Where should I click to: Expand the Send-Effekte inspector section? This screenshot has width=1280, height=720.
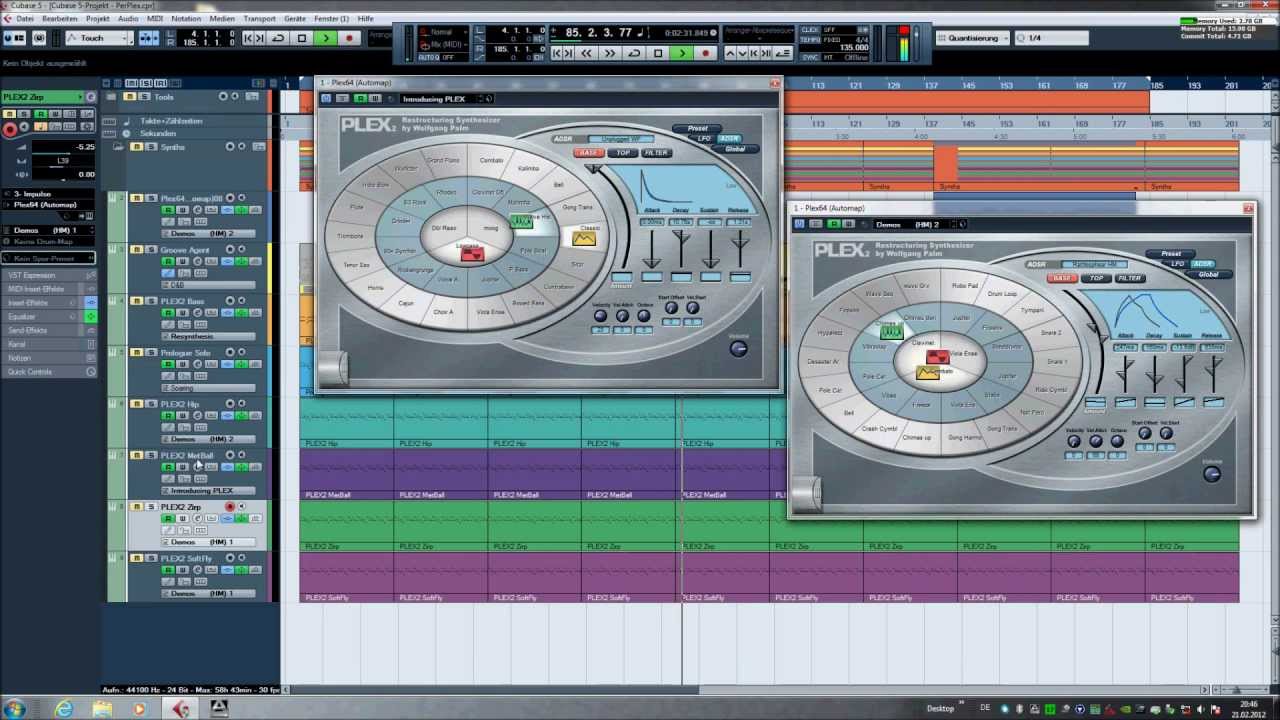pos(49,330)
